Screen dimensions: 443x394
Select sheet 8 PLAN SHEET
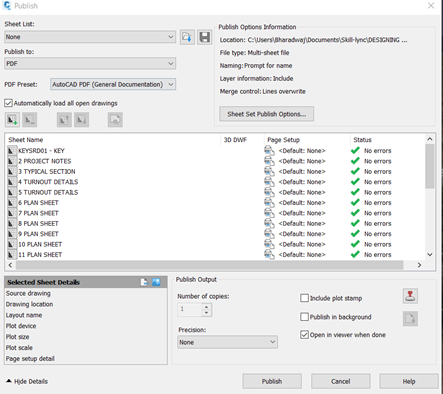click(38, 223)
